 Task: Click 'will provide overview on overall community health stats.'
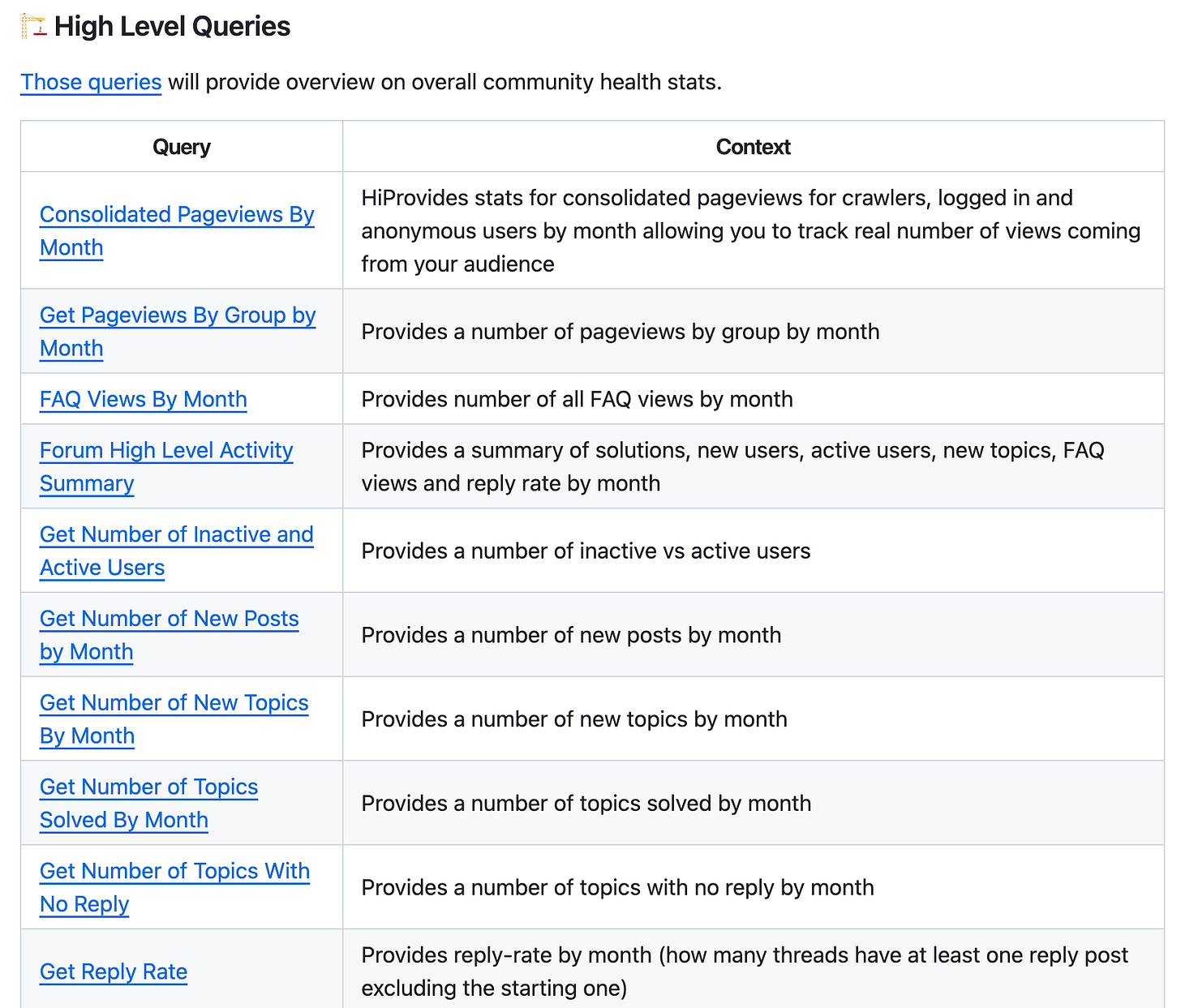444,82
